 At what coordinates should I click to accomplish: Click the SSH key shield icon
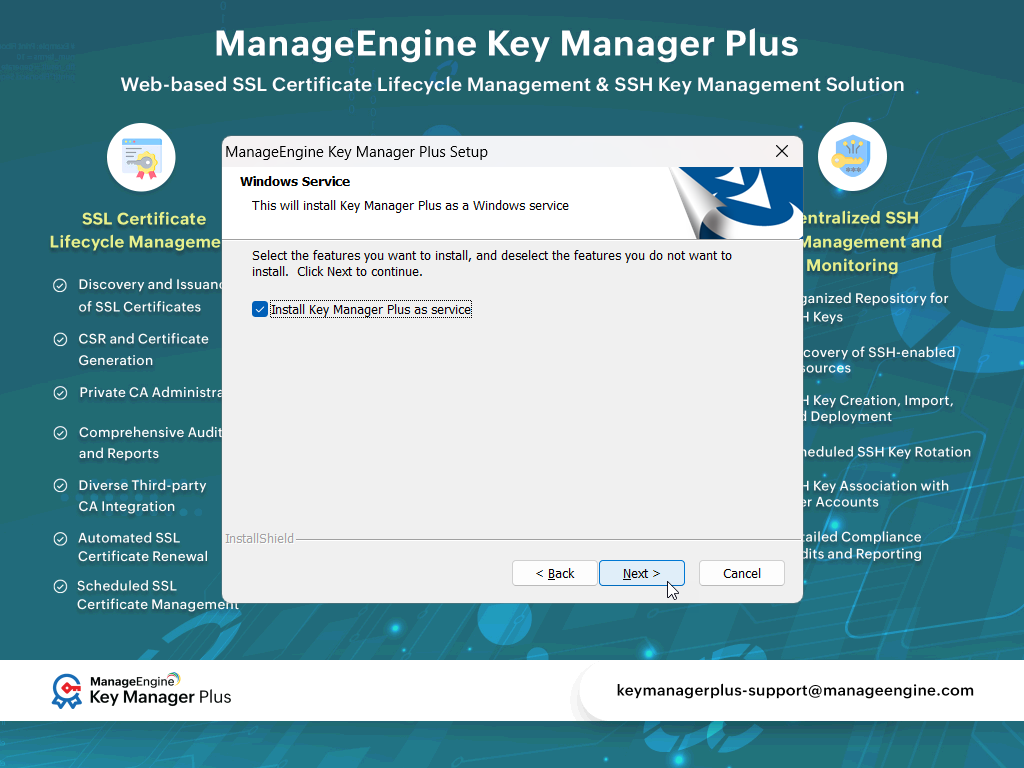pos(852,157)
